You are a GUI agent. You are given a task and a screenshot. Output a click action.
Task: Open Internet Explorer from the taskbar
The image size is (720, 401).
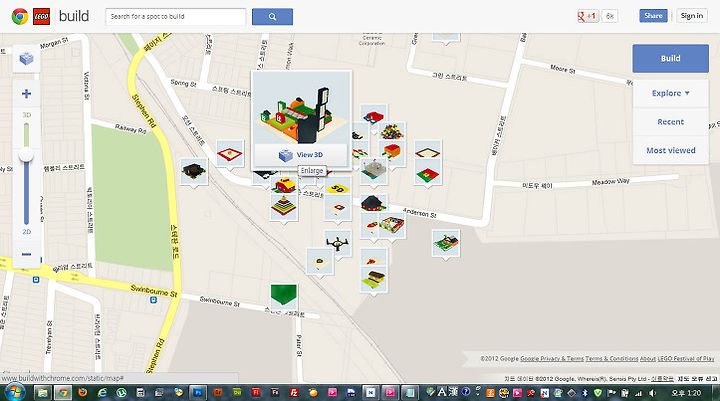coord(102,393)
